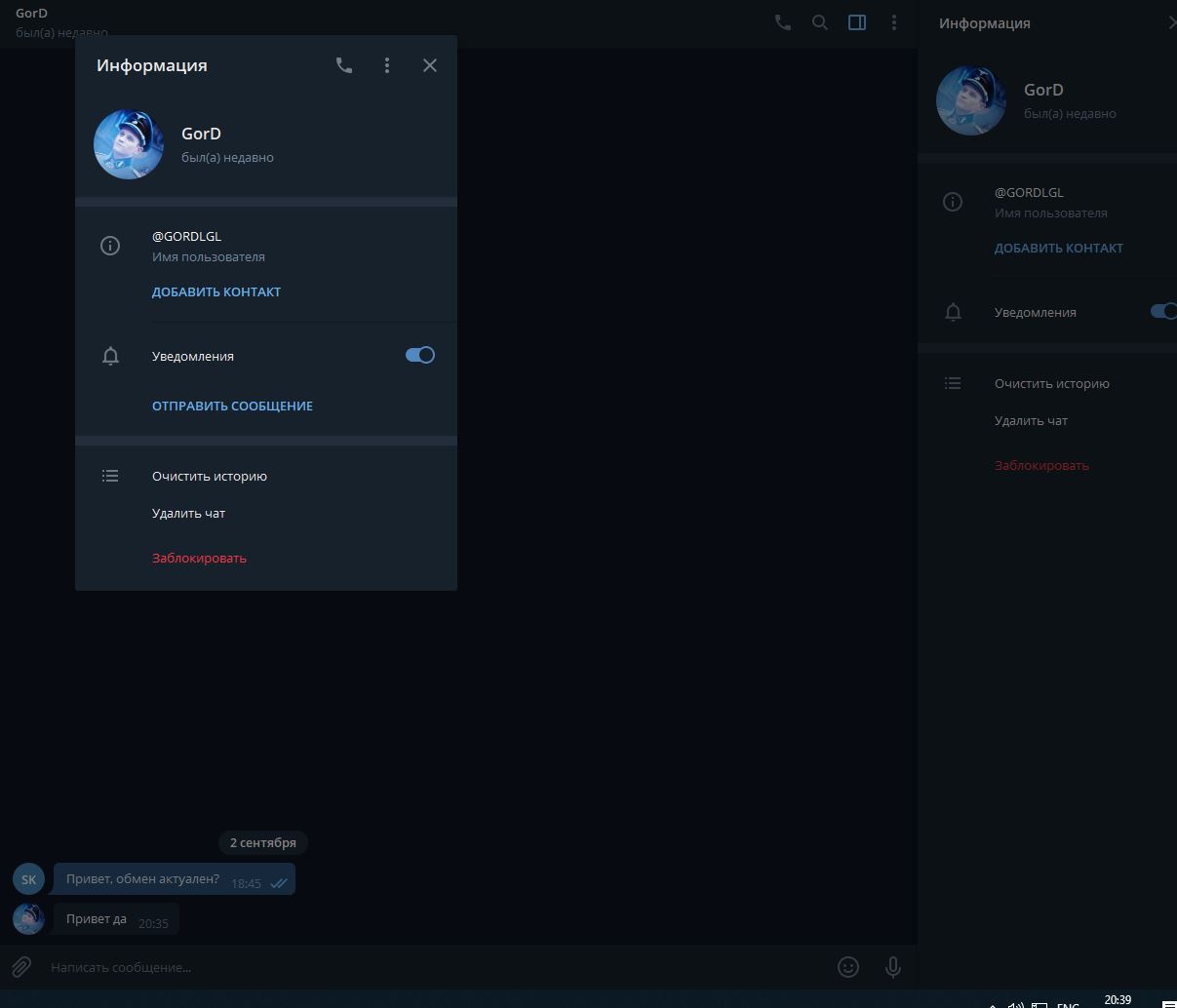Click the microphone voice message icon
Viewport: 1177px width, 1008px height.
(892, 967)
